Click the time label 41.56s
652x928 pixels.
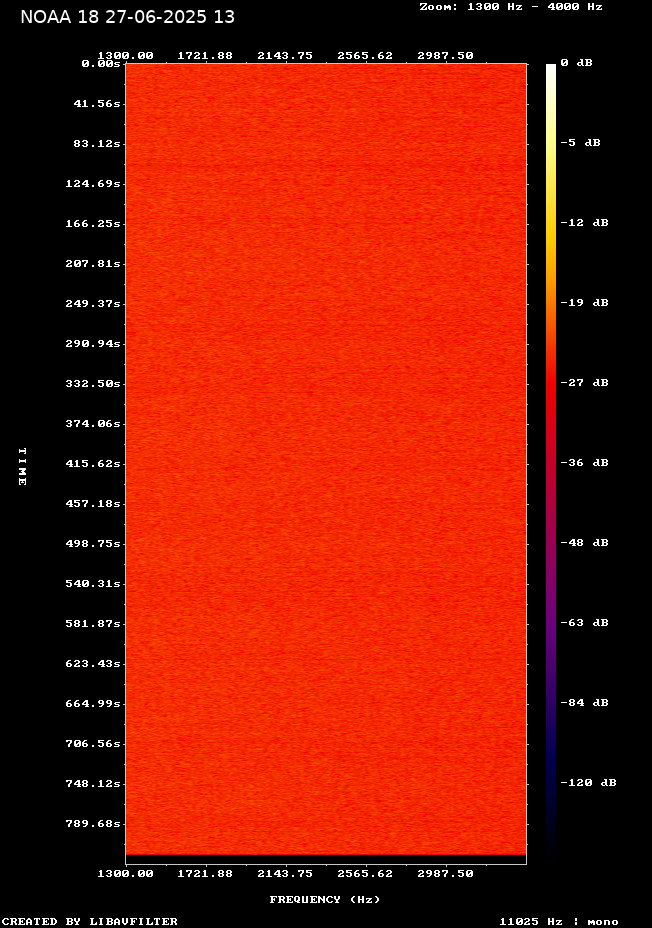point(97,104)
